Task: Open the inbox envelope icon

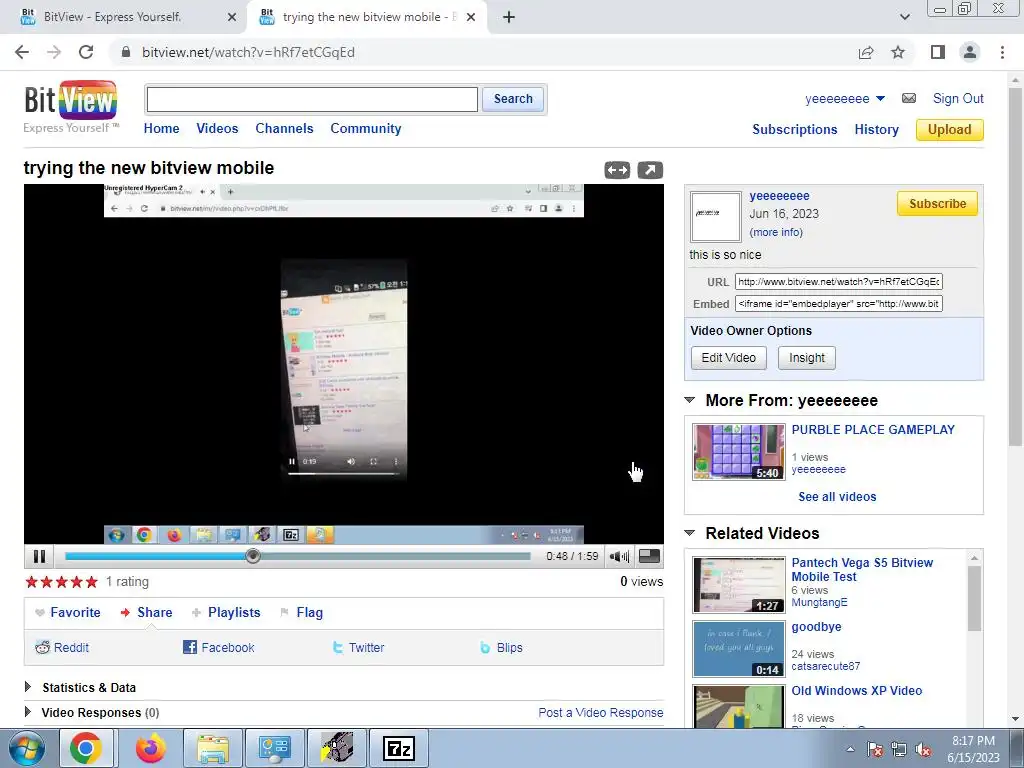Action: click(909, 98)
